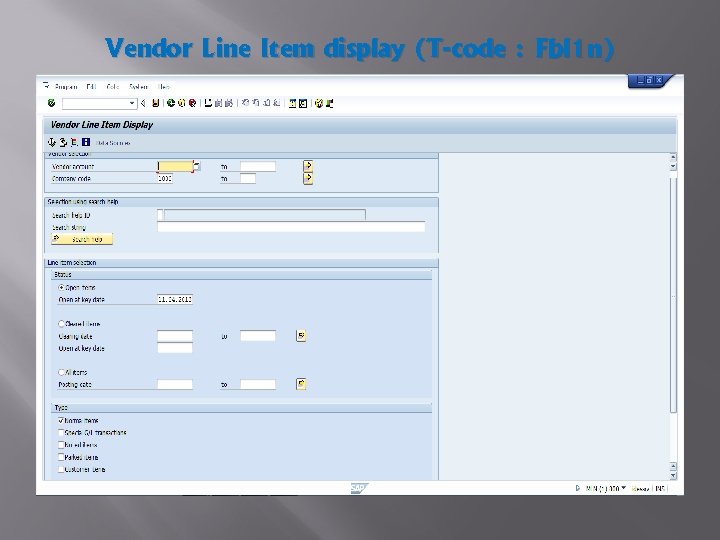Open the SAP window control menu icon
This screenshot has height=540, width=720.
coord(46,85)
